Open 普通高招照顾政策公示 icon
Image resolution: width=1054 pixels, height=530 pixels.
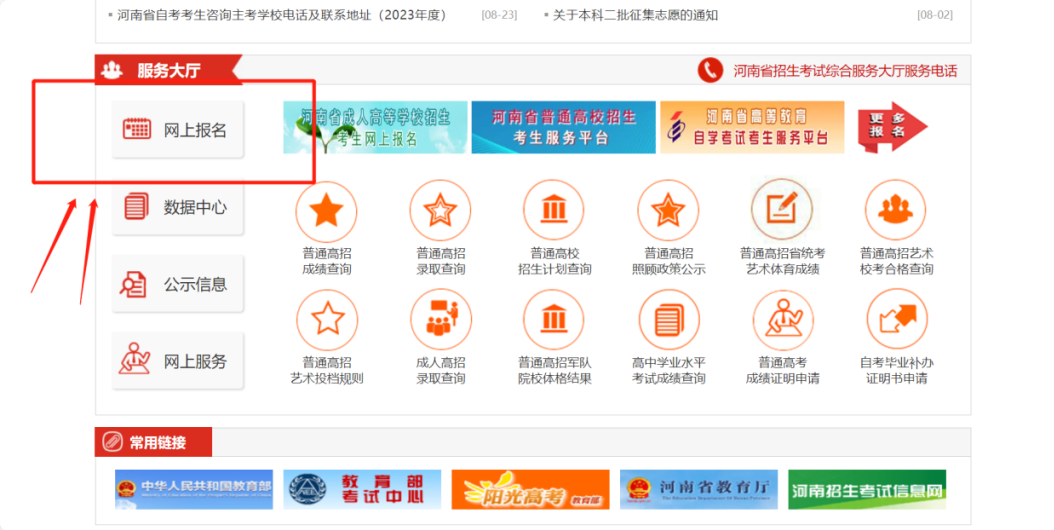tap(668, 210)
